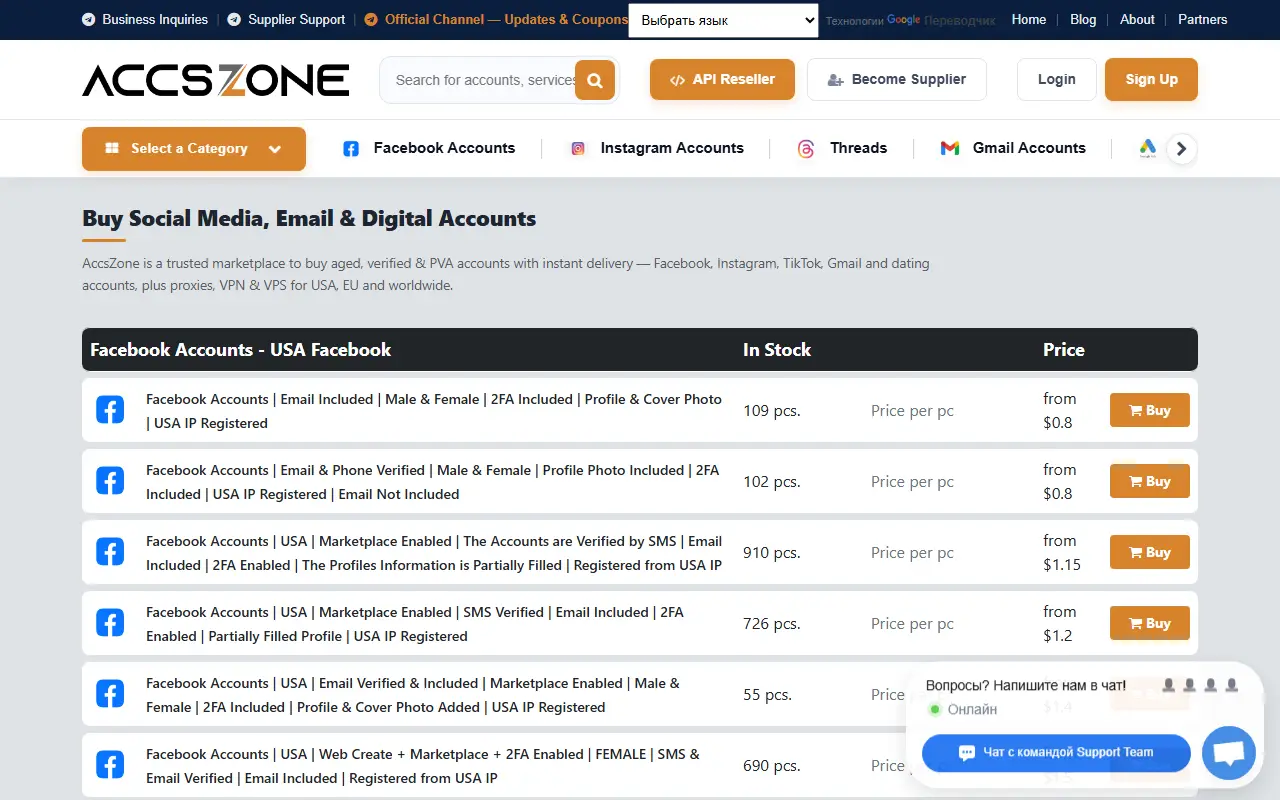Click Facebook icon in the 109 pcs. row

coord(110,410)
